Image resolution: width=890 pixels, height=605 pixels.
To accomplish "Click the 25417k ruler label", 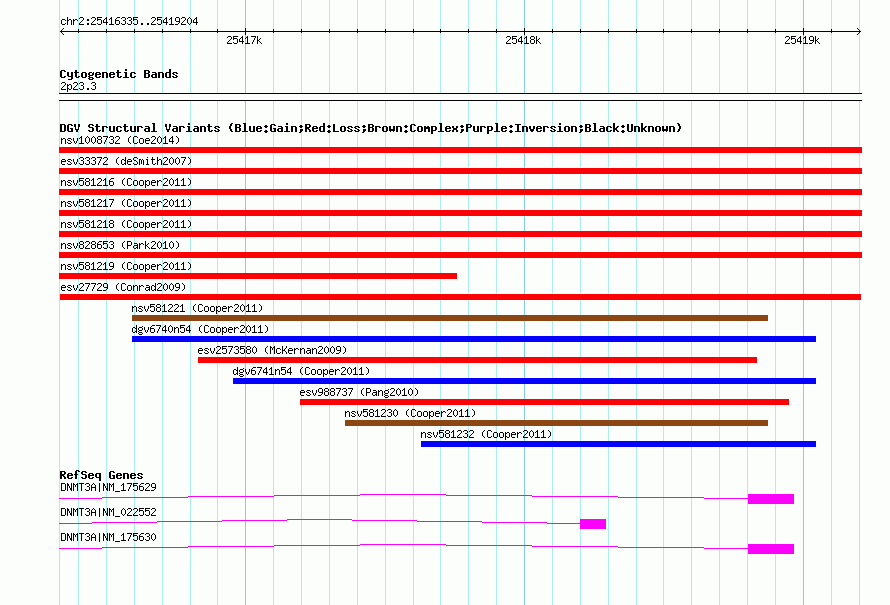I will coord(244,40).
